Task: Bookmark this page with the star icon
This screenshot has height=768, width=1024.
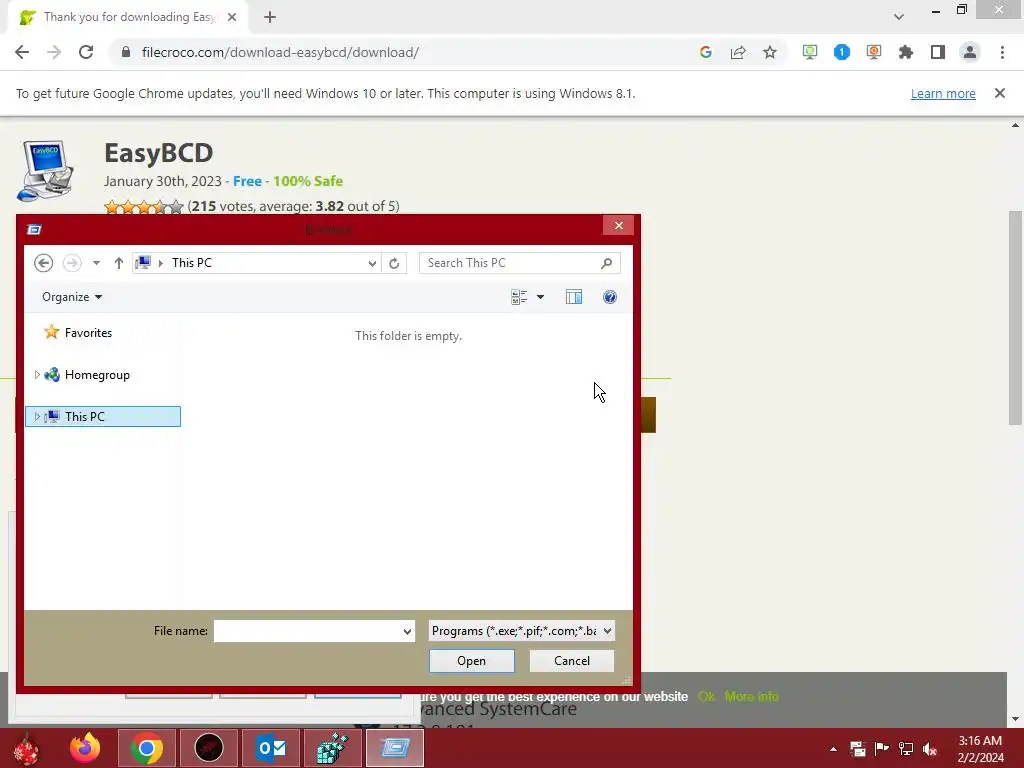Action: pos(770,52)
